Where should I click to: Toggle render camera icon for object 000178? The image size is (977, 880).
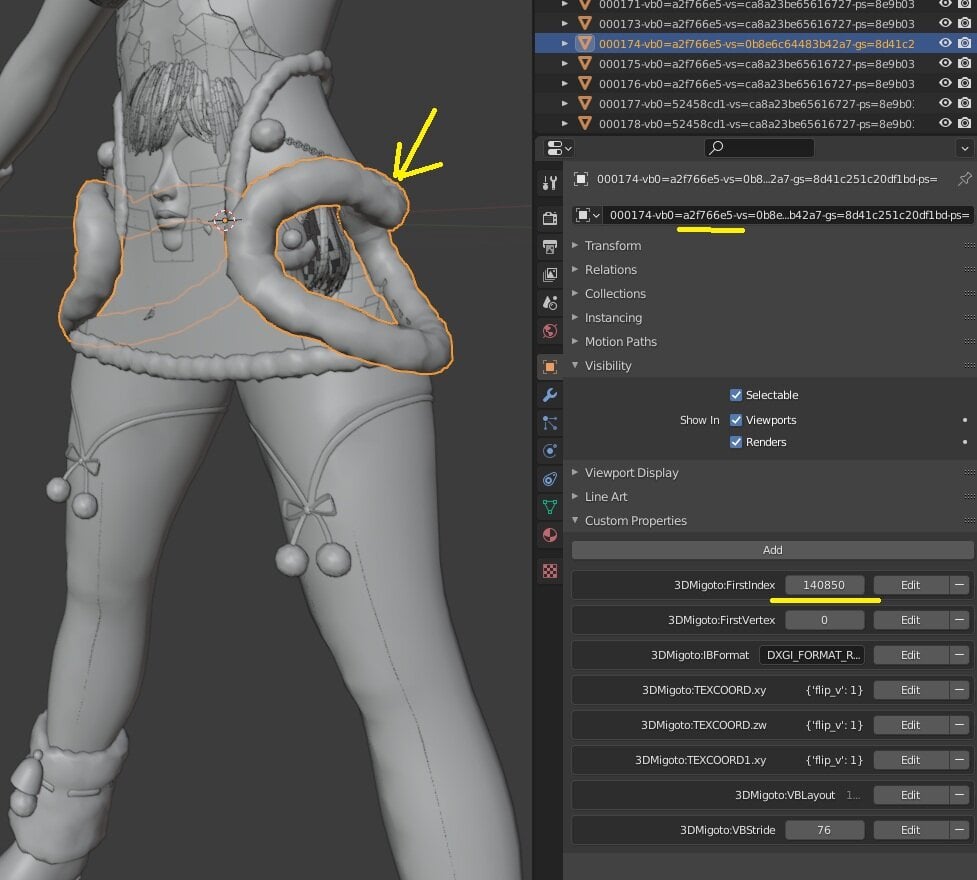[x=965, y=123]
